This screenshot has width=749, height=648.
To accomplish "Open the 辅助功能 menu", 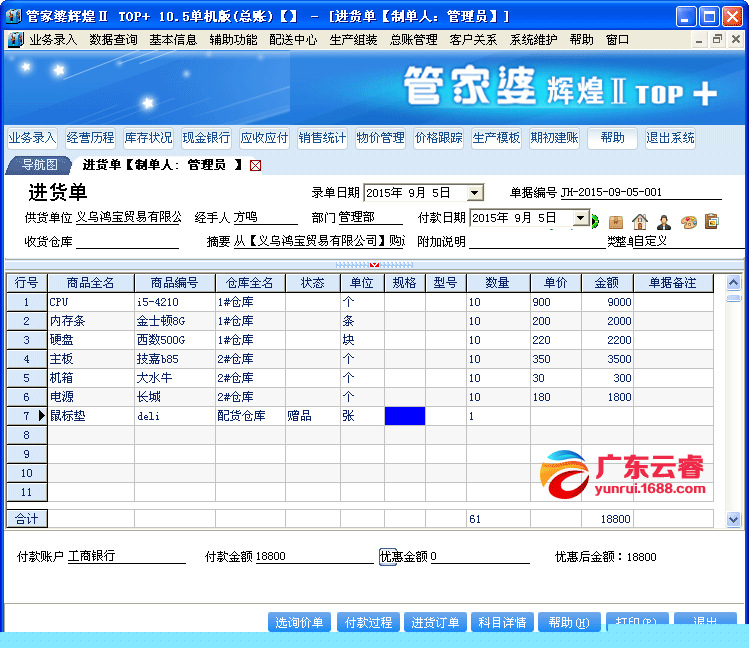I will pyautogui.click(x=233, y=40).
